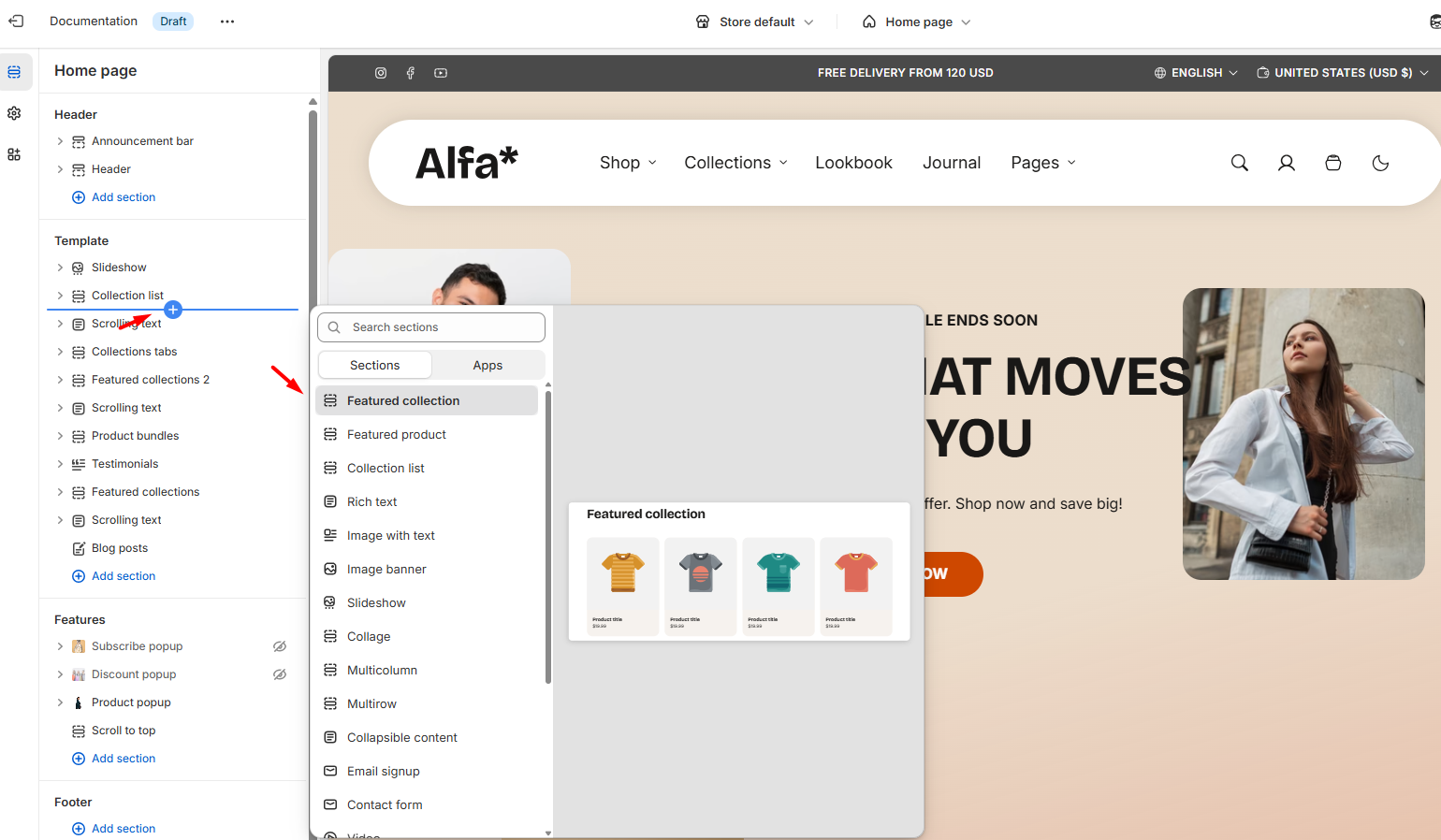Expand the Announcement bar section

click(x=60, y=141)
